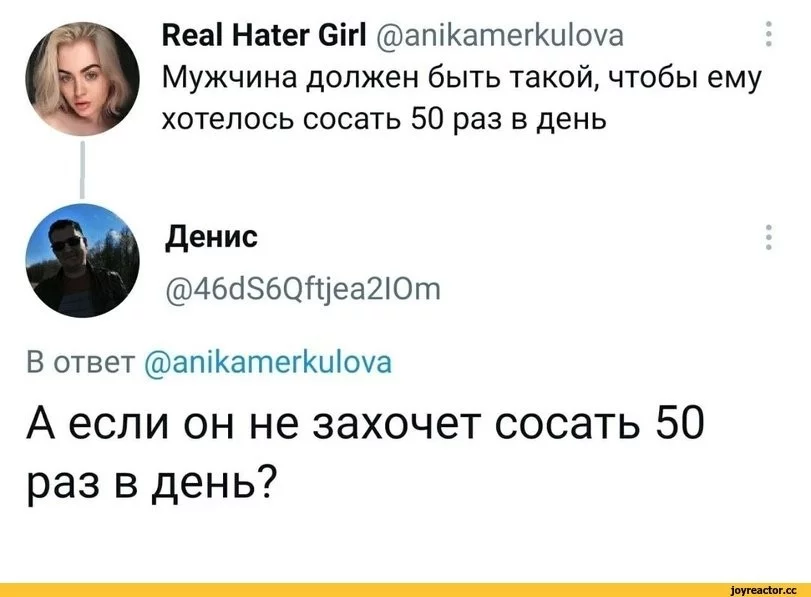Click the tweet line starting "Мужчина должен"
Viewport: 811px width, 597px height.
[461, 79]
